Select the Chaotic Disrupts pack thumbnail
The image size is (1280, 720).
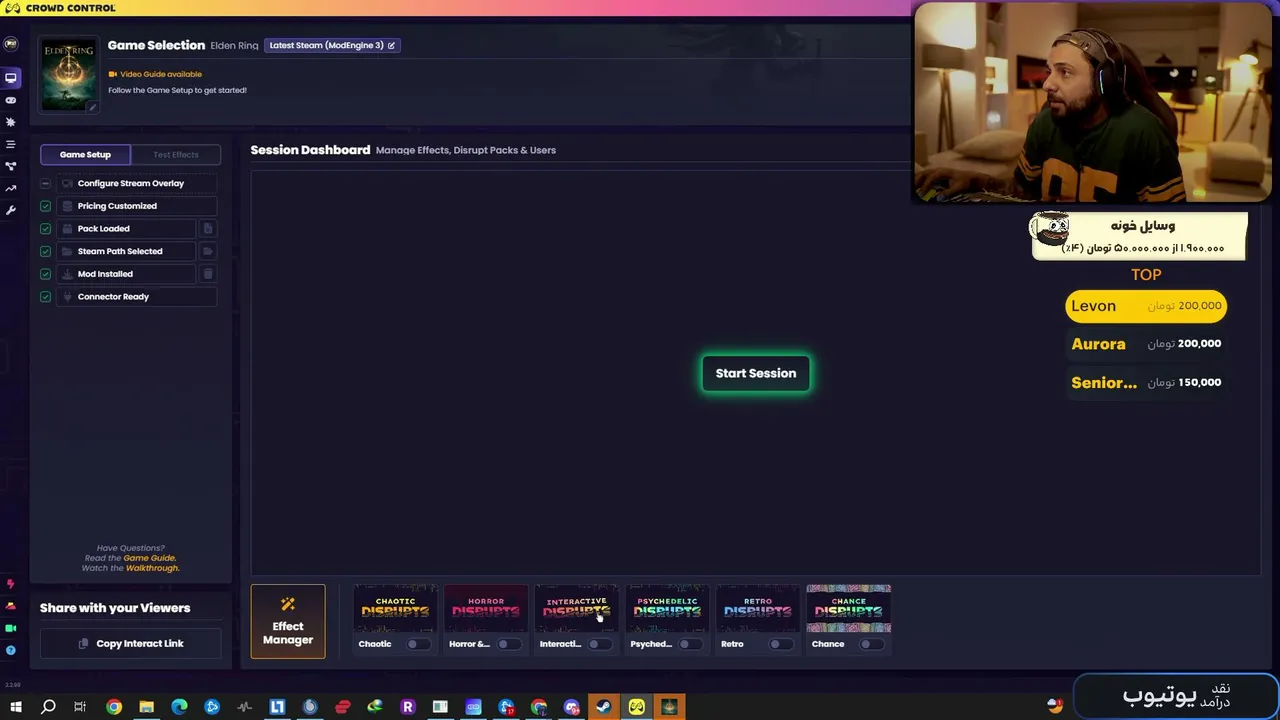pyautogui.click(x=395, y=609)
